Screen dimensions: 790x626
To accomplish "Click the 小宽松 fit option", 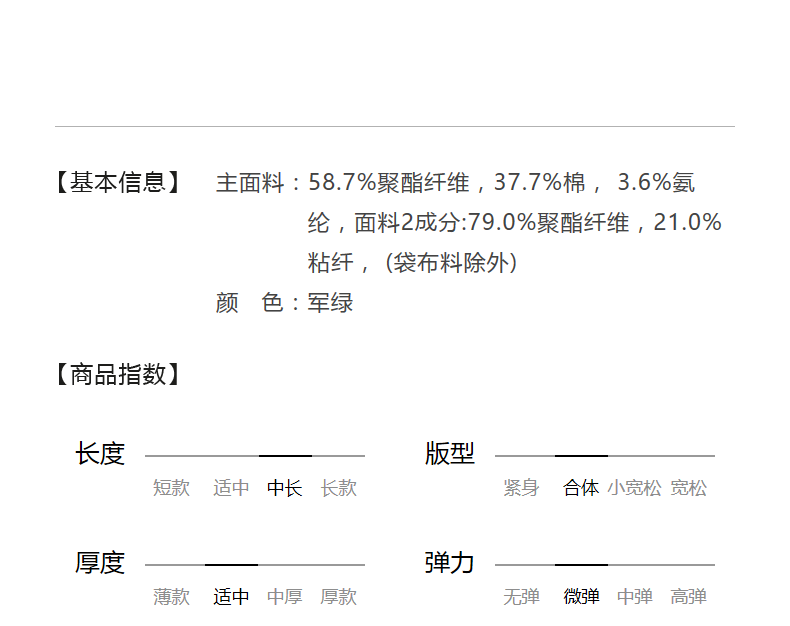I will coord(634,488).
